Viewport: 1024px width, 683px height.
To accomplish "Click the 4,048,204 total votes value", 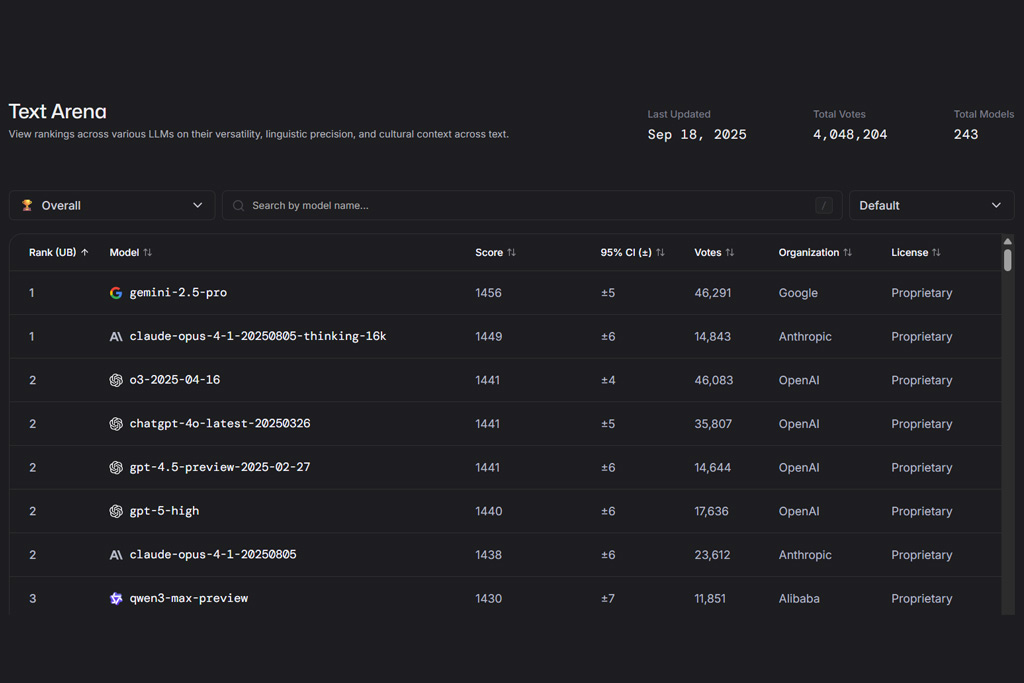I will click(850, 135).
